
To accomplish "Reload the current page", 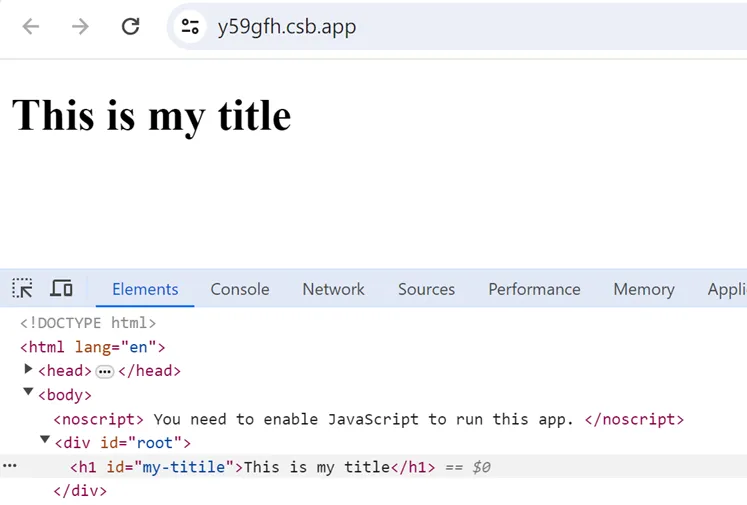I will 130,27.
